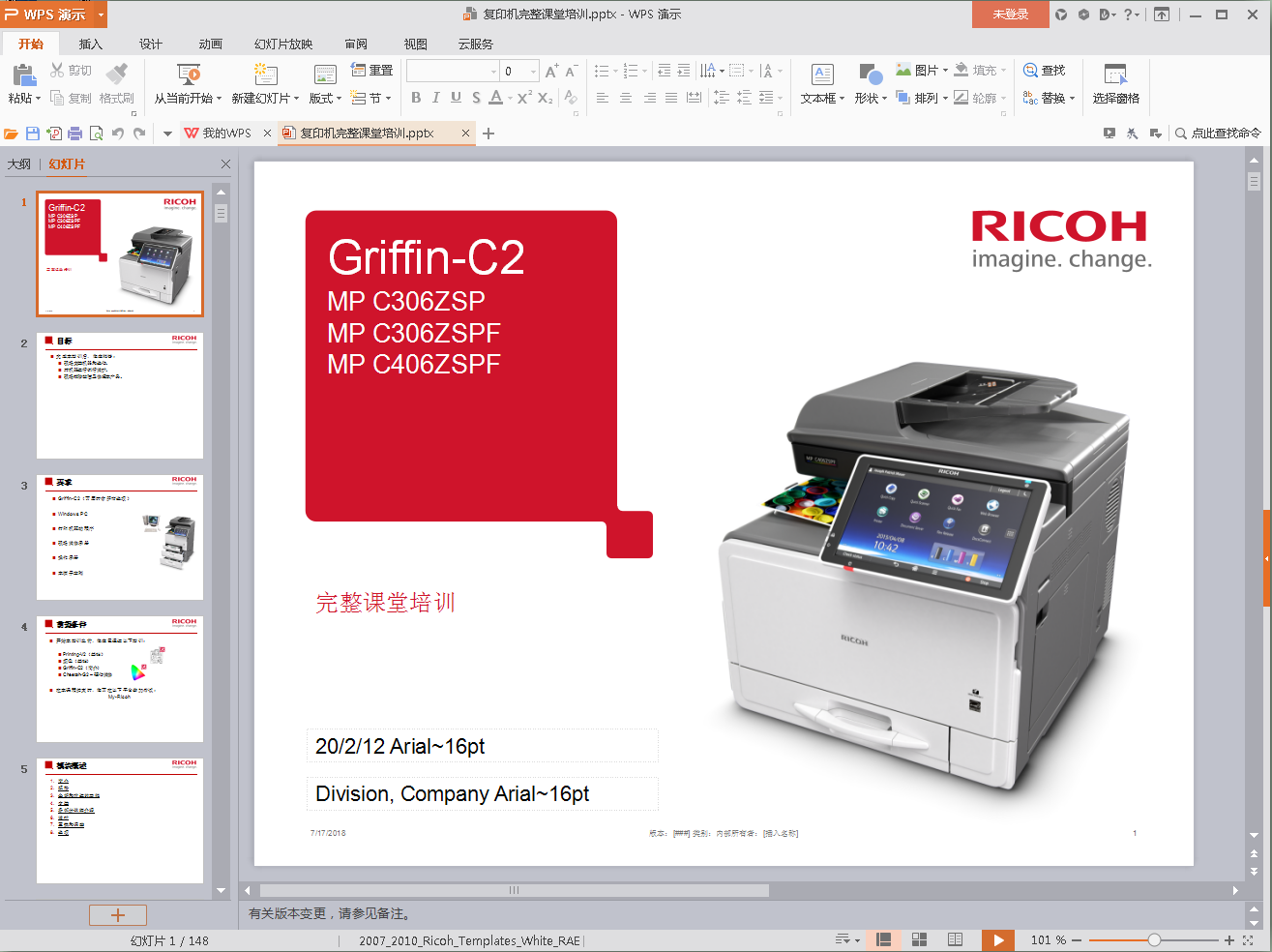Toggle Align Right paragraph alignment
Viewport: 1272px width, 952px height.
coord(649,98)
